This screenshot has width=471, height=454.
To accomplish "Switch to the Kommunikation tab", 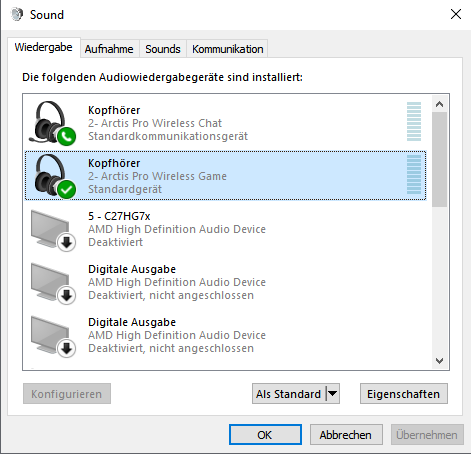I will (x=228, y=49).
